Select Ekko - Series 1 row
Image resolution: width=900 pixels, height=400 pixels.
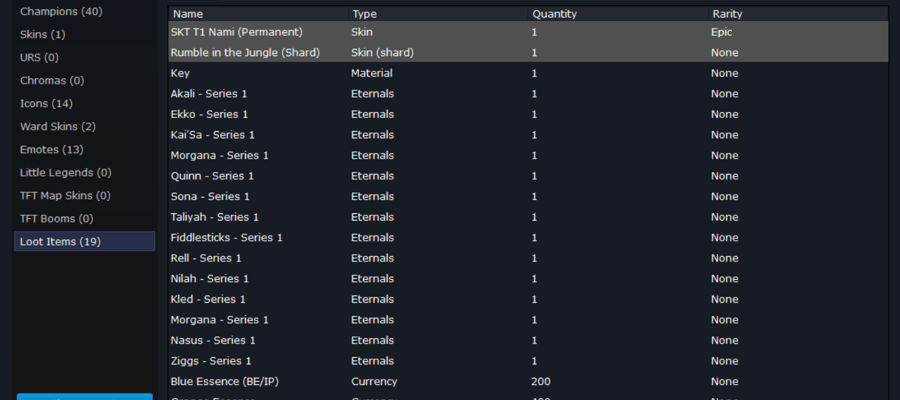[x=528, y=114]
